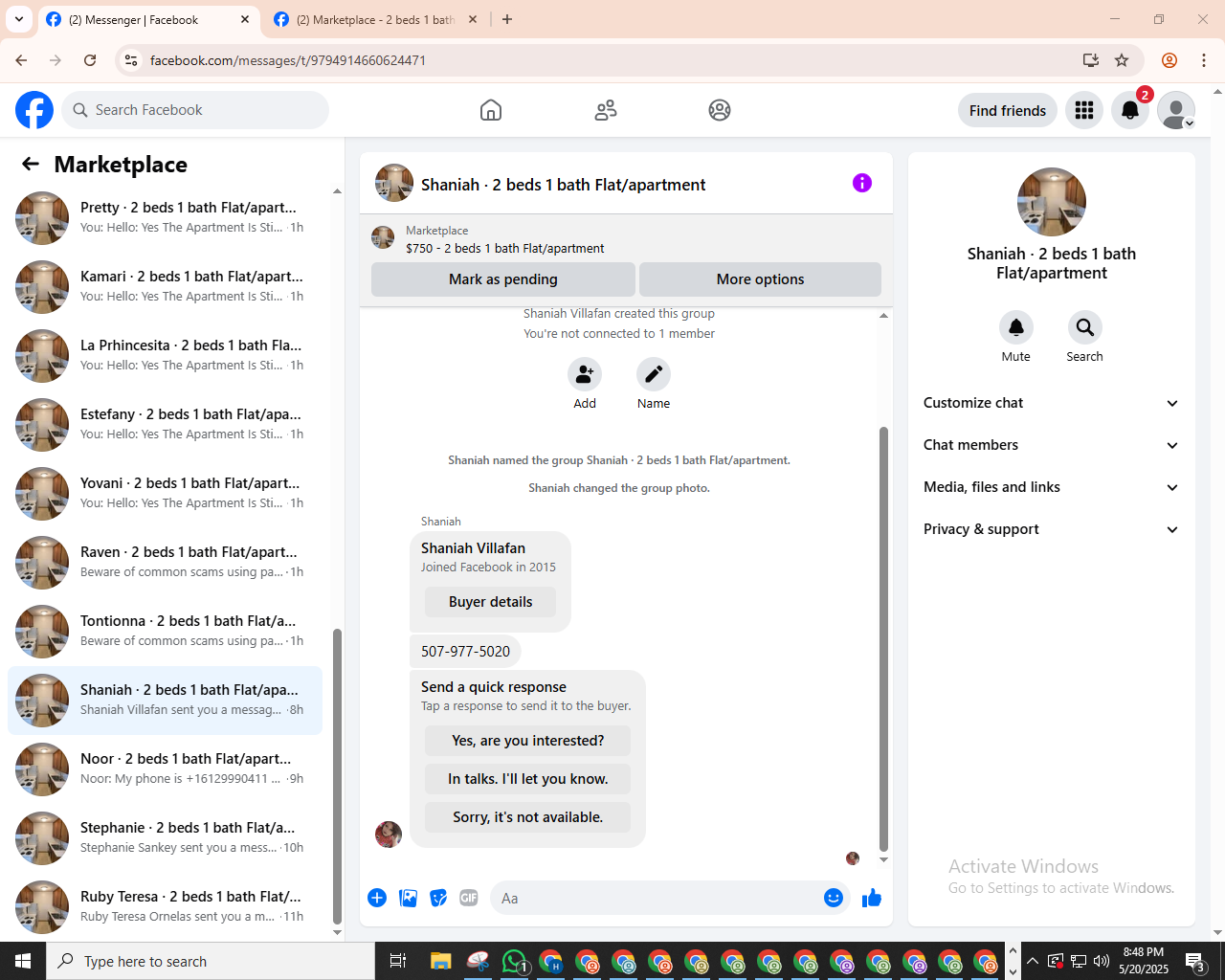
Task: Expand the Chat members section
Action: [1052, 445]
